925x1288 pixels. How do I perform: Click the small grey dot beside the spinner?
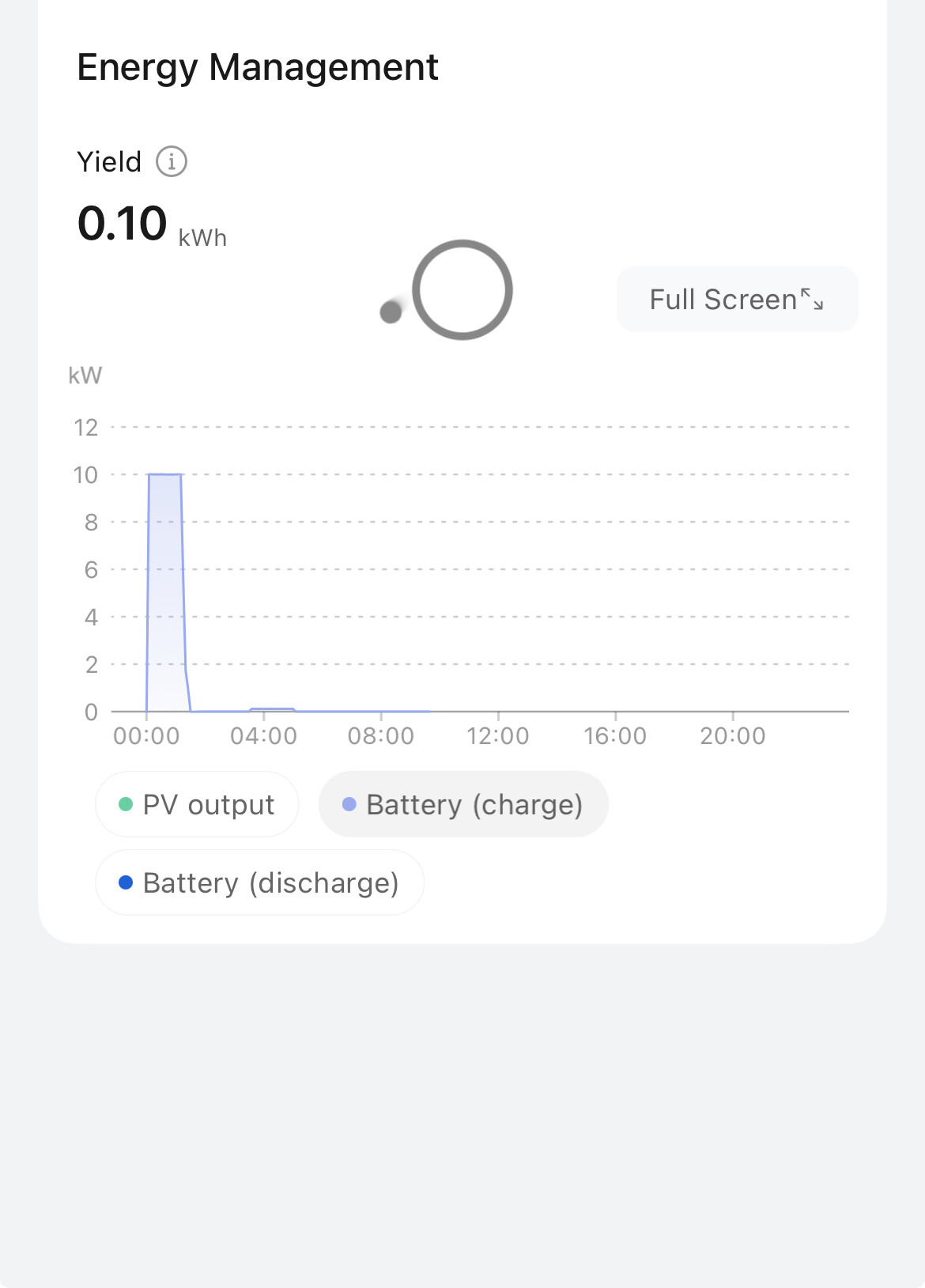tap(391, 312)
